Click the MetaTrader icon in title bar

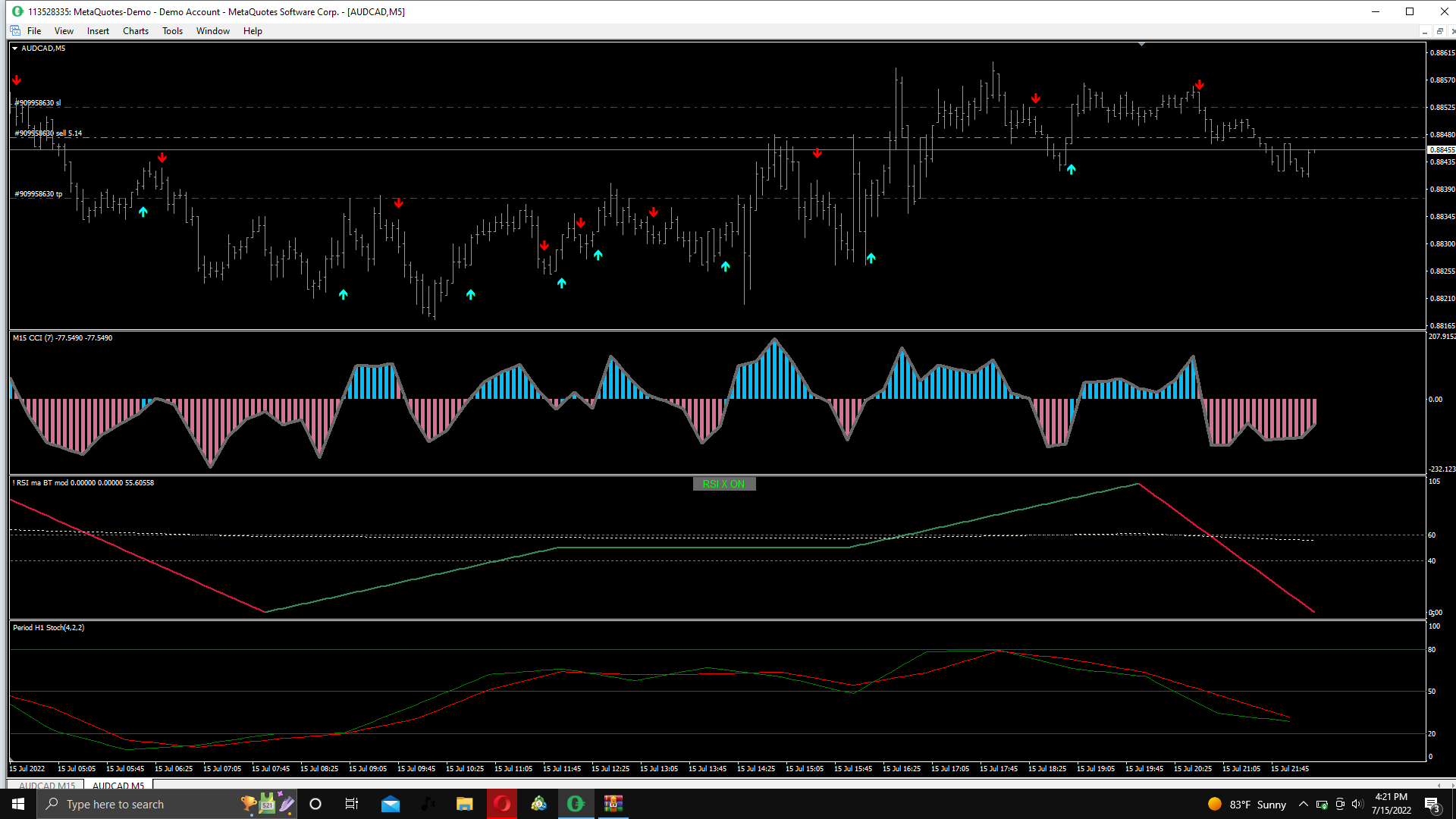tap(17, 11)
